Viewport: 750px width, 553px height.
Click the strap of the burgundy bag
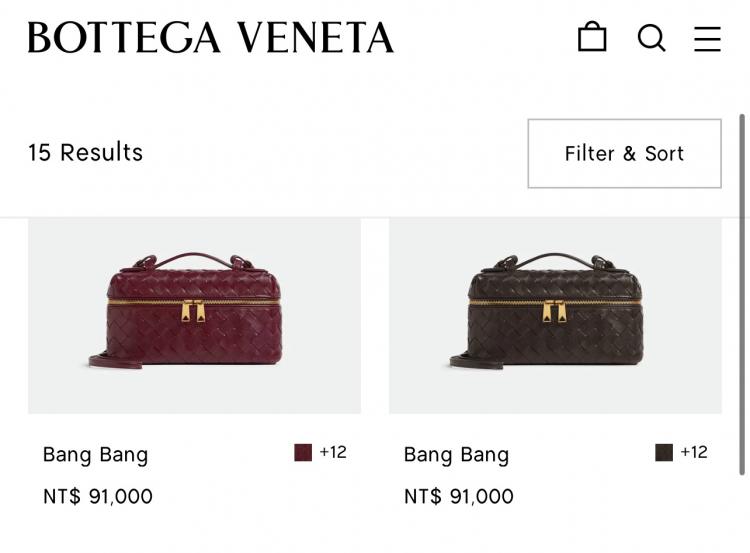click(115, 362)
